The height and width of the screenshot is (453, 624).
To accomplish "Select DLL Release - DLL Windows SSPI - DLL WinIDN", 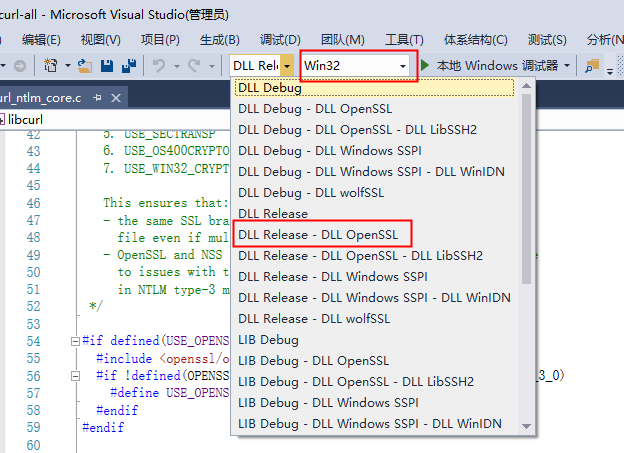I will point(374,298).
